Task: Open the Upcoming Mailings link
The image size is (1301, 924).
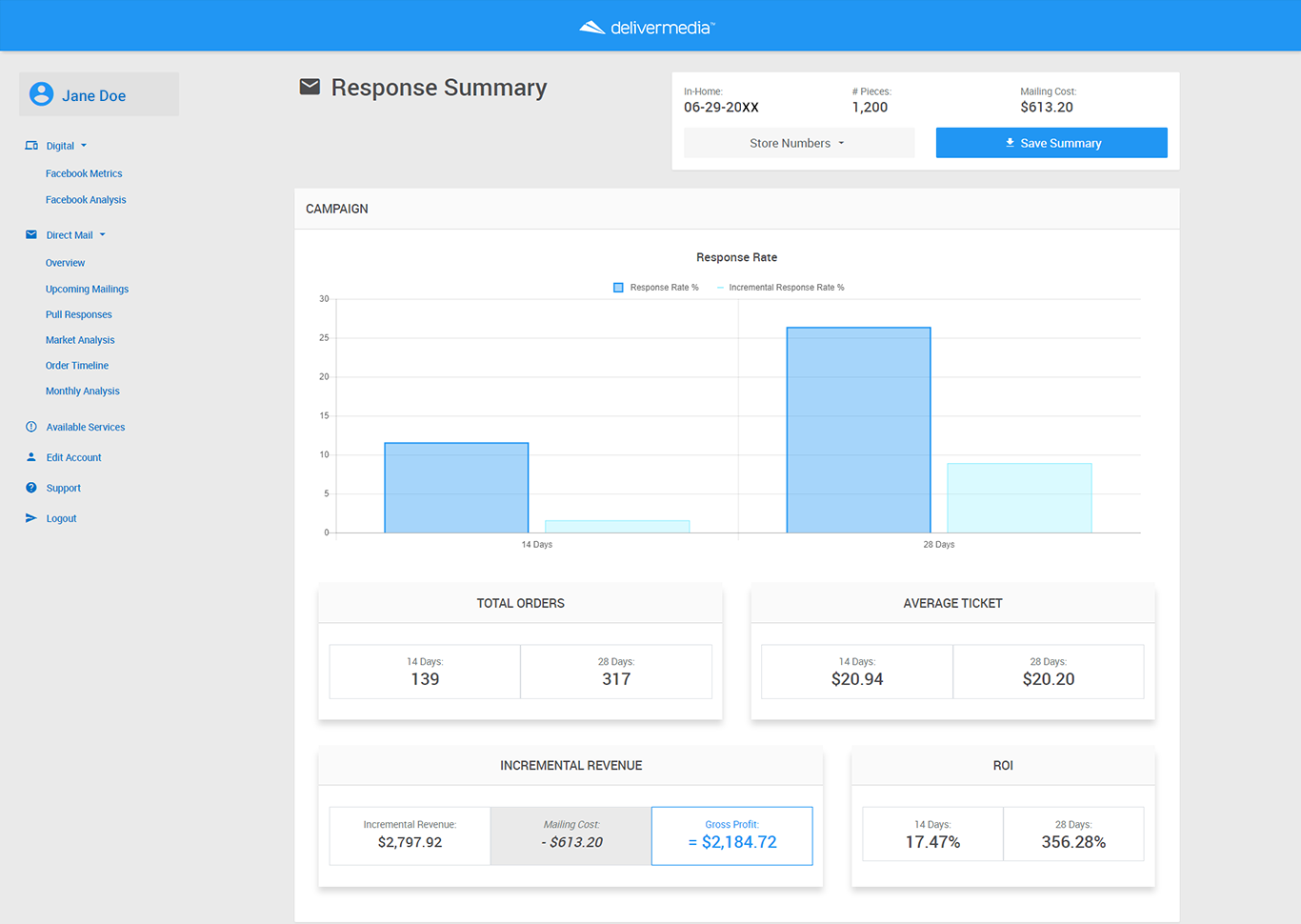Action: pos(87,289)
